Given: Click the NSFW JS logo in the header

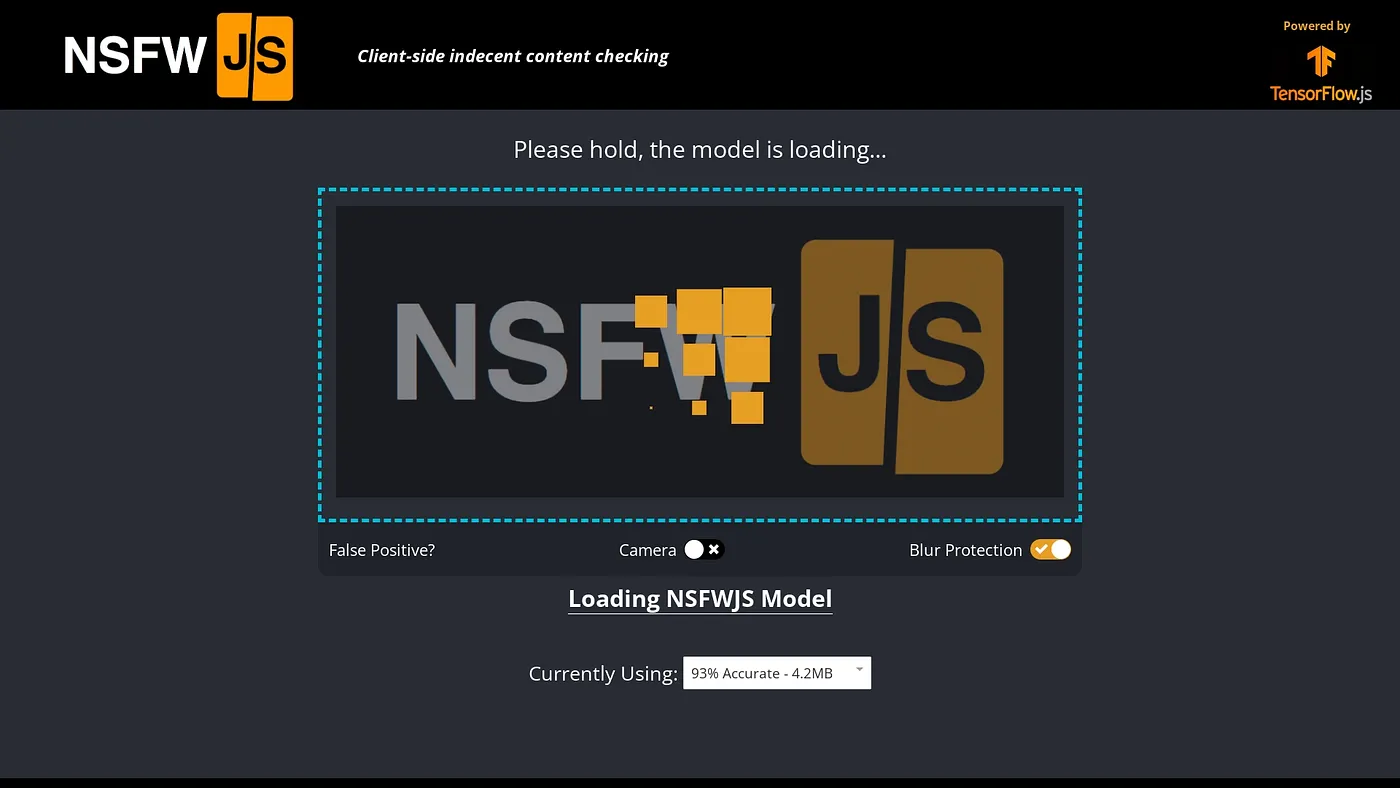Looking at the screenshot, I should (179, 57).
